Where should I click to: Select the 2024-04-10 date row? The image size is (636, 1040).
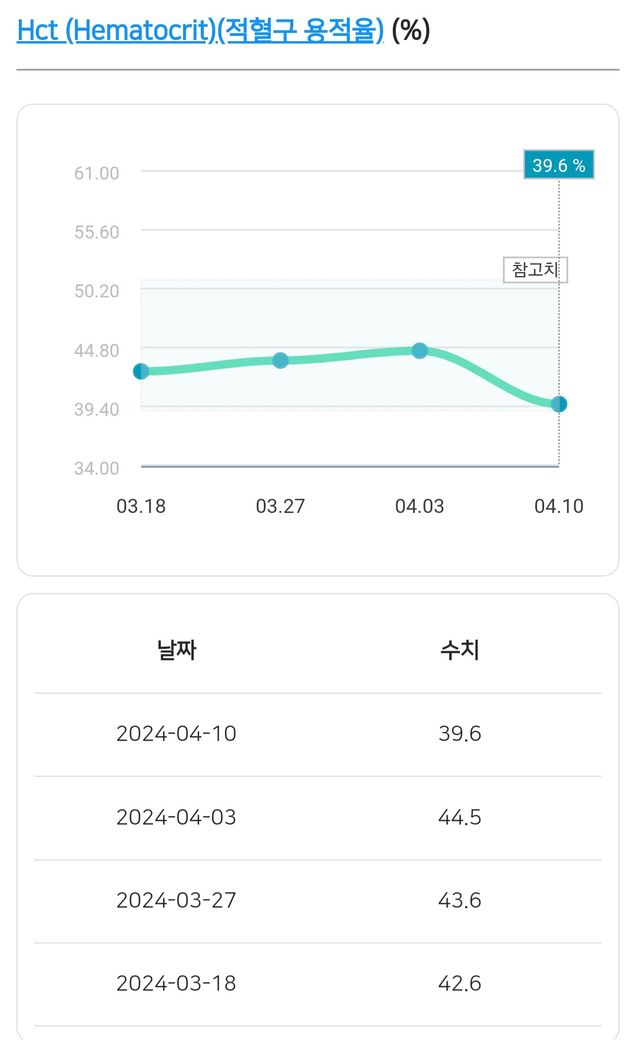176,734
